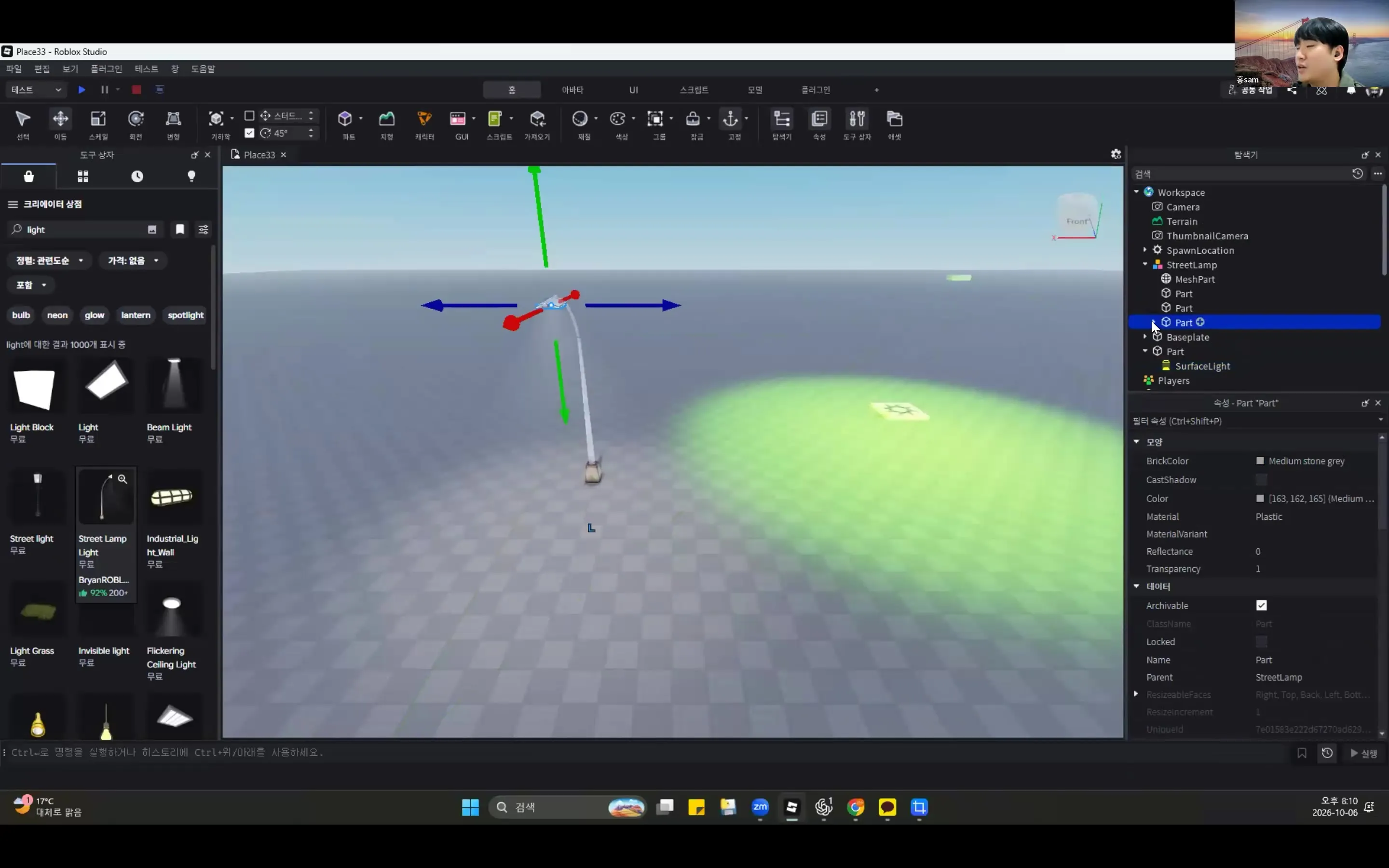Toggle the Locked property checkbox

click(1261, 641)
